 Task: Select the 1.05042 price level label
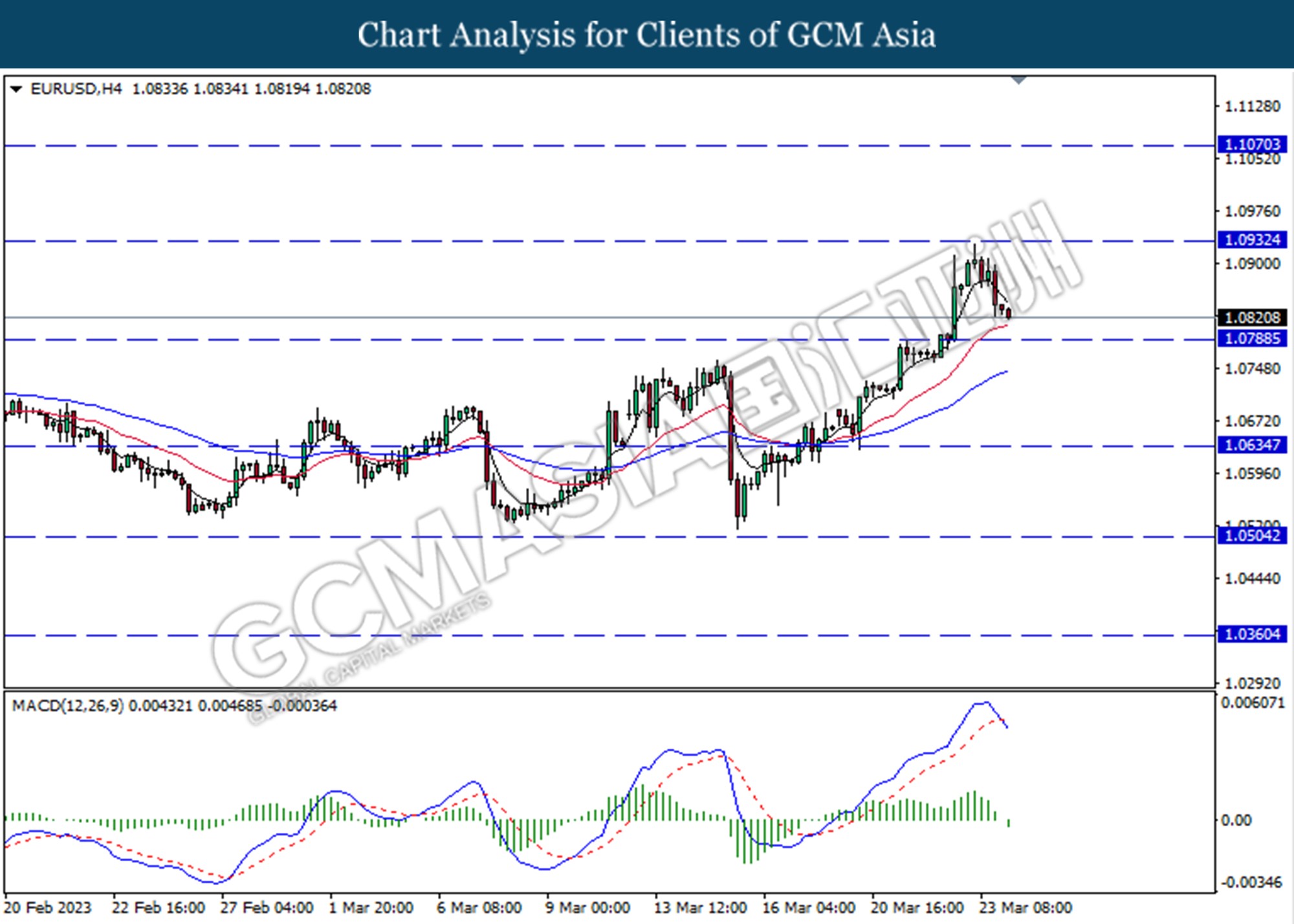(x=1253, y=536)
